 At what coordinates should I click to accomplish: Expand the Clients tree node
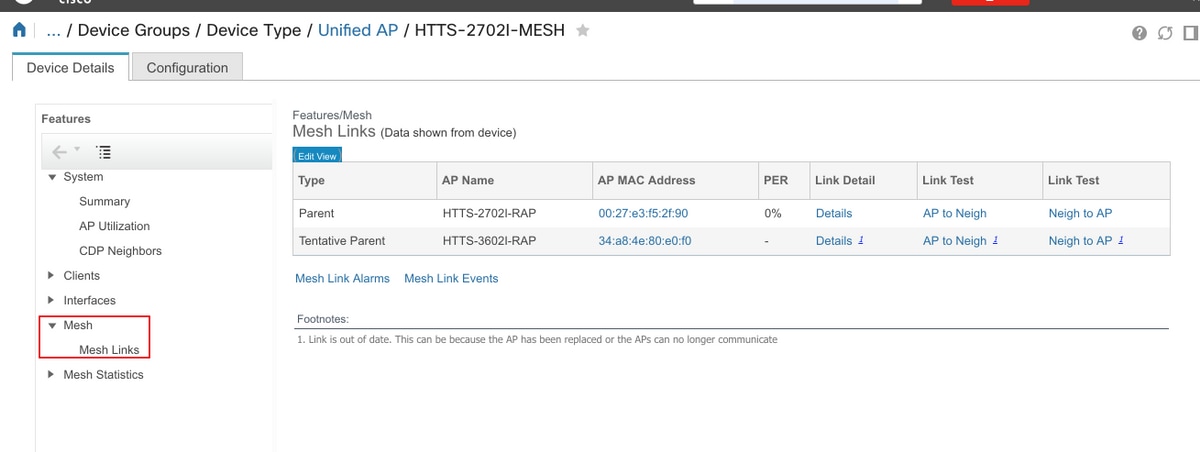52,276
